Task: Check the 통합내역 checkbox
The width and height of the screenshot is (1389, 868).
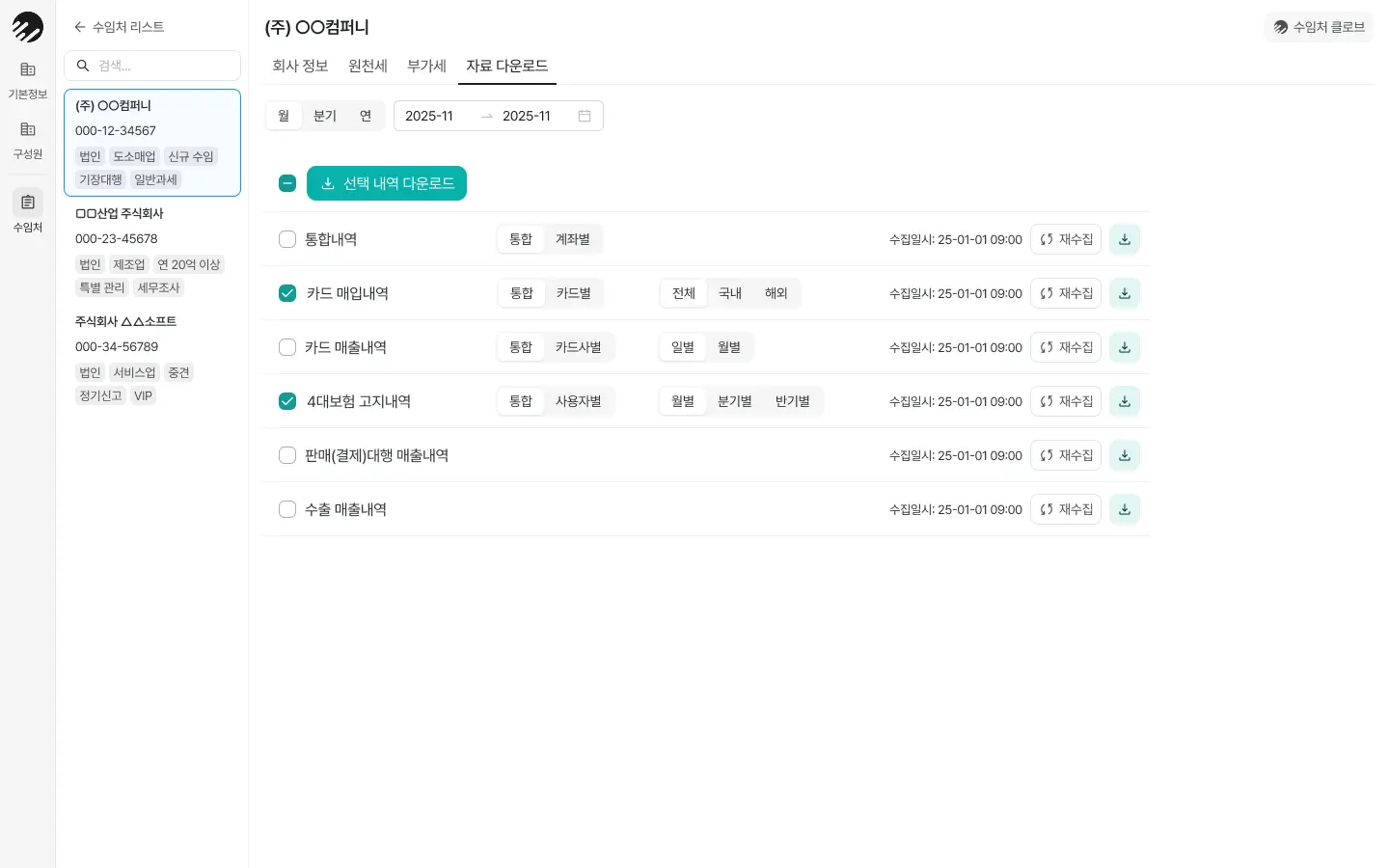Action: click(x=287, y=239)
